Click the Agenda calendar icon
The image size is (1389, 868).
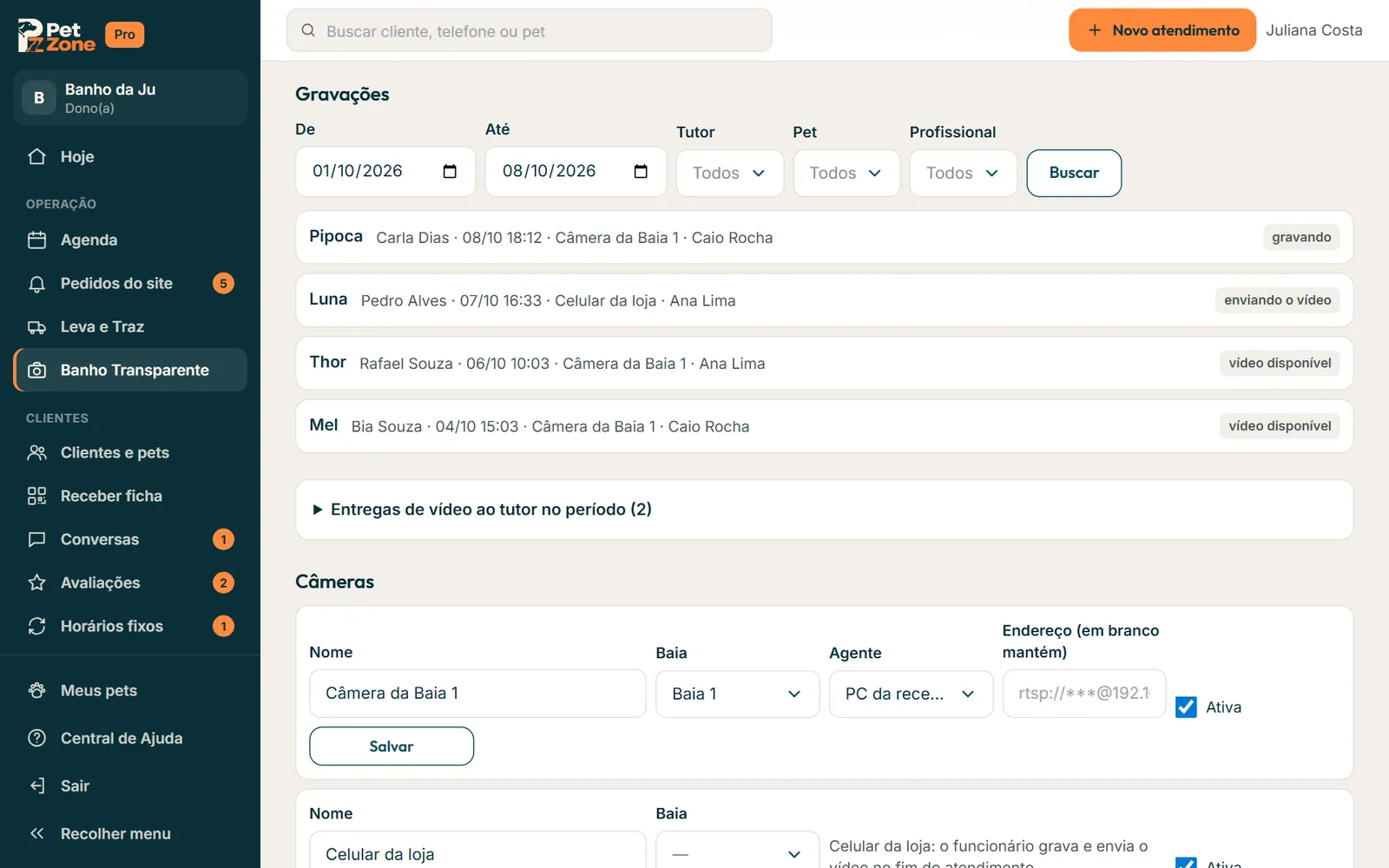(36, 240)
